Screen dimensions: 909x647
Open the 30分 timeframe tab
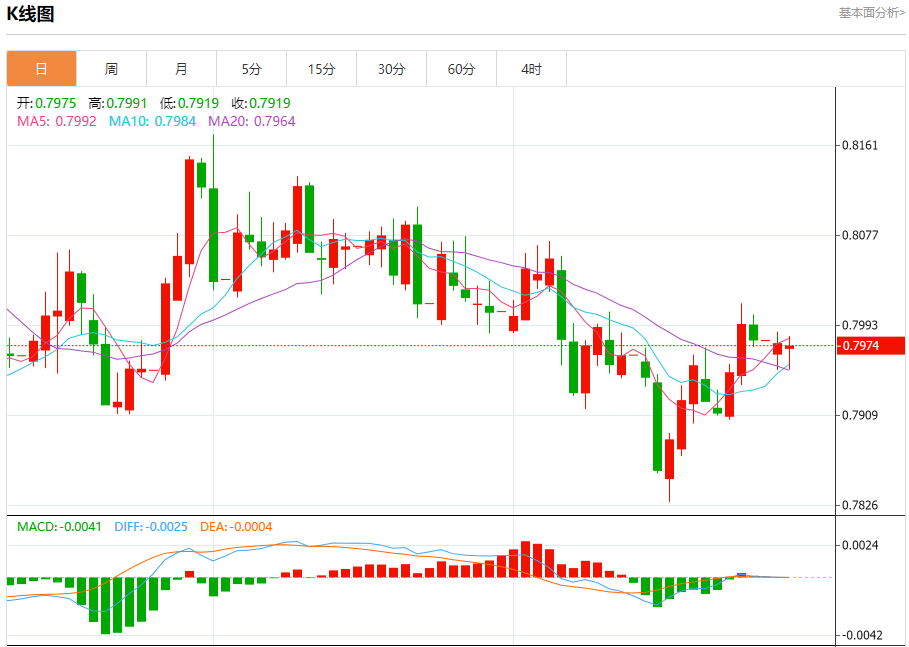pos(392,69)
